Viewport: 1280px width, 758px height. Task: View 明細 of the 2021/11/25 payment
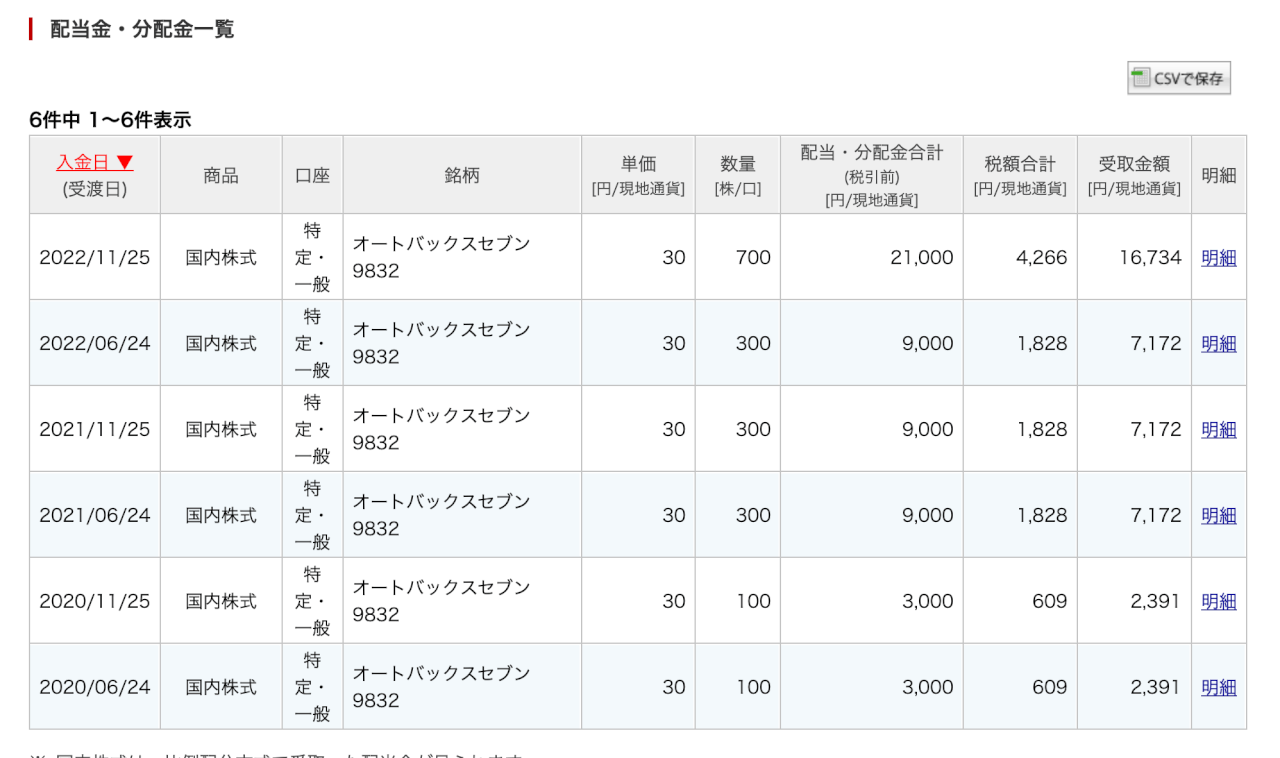1218,430
